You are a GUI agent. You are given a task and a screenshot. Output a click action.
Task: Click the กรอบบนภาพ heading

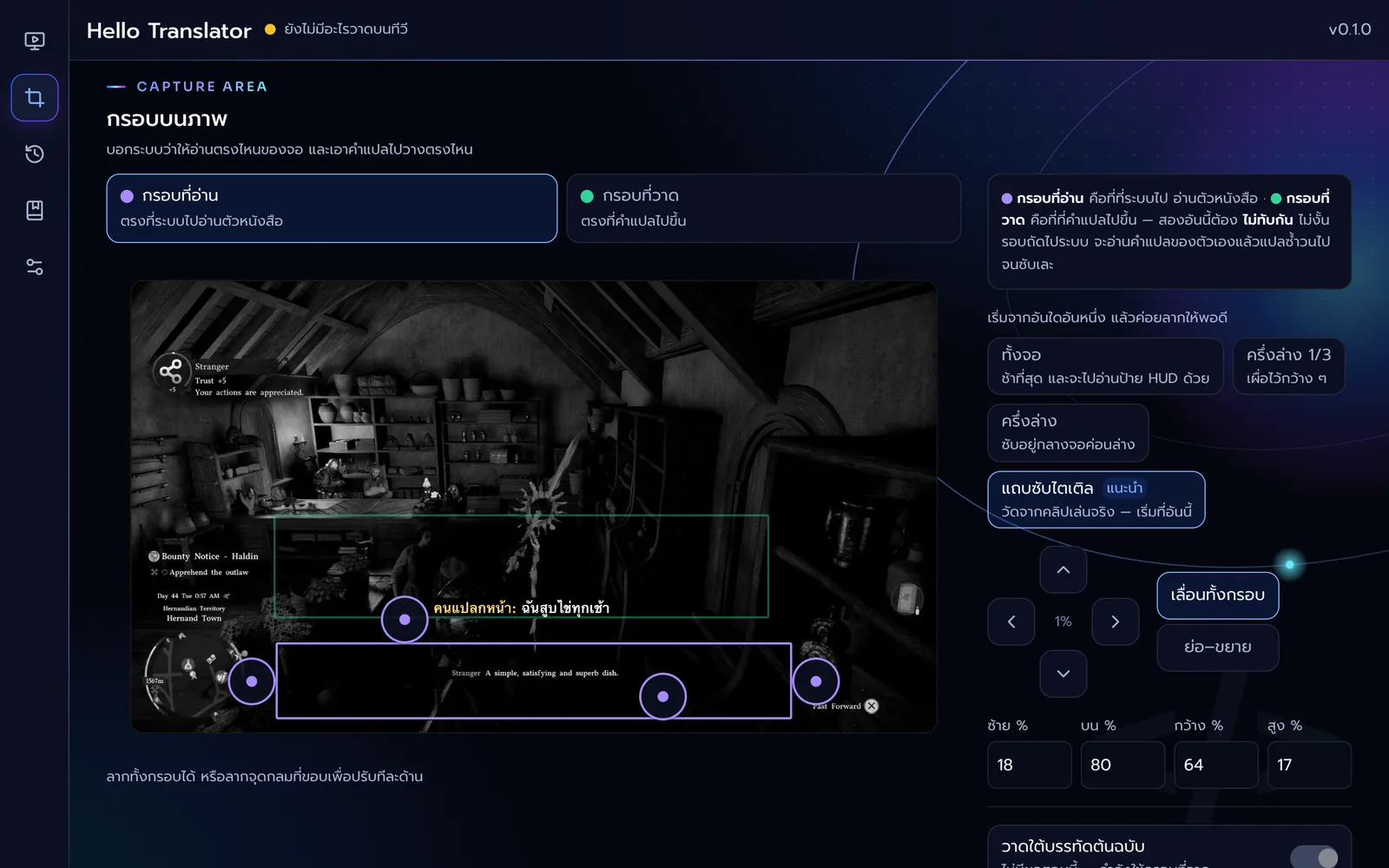[x=167, y=119]
